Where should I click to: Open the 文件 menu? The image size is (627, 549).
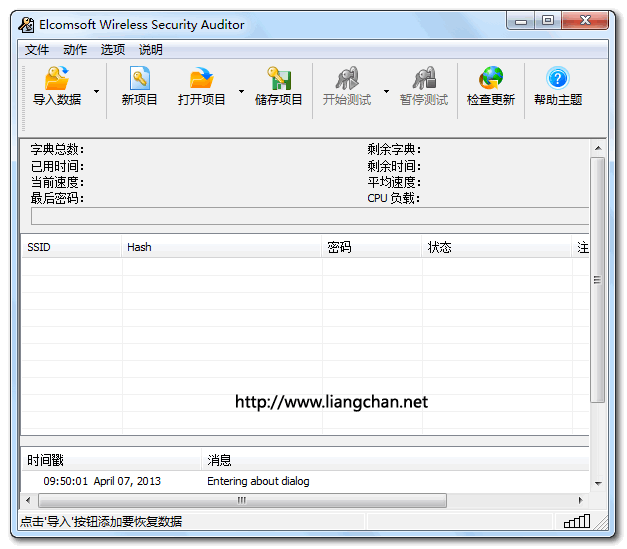(37, 50)
